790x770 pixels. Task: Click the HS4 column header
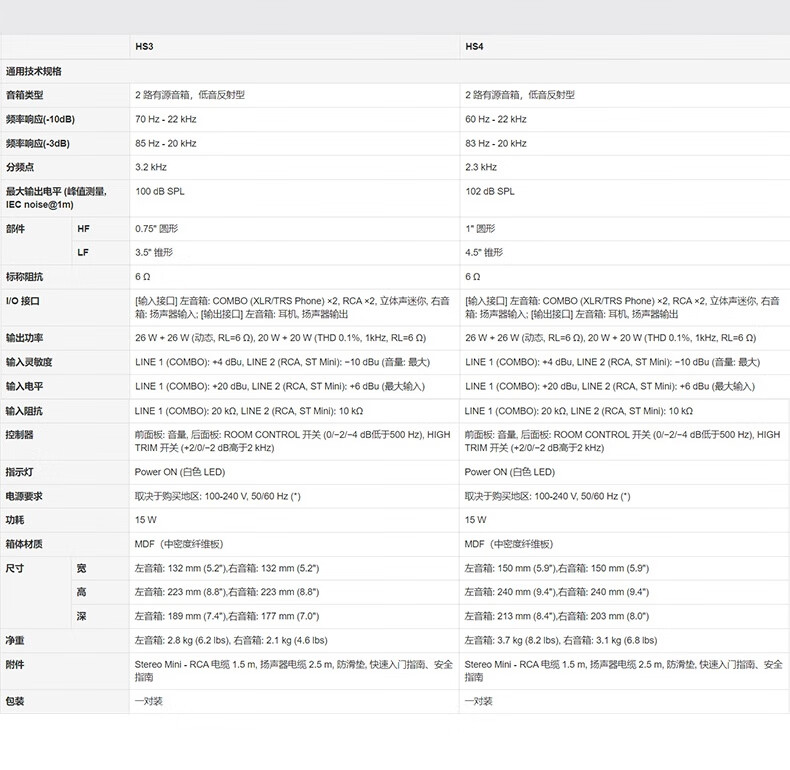point(474,46)
